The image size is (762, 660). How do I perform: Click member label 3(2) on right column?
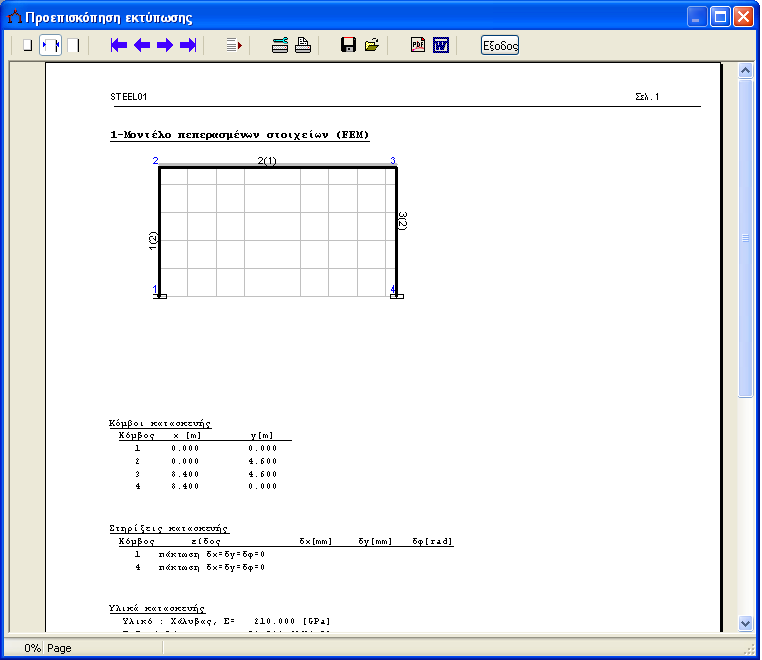pos(402,221)
